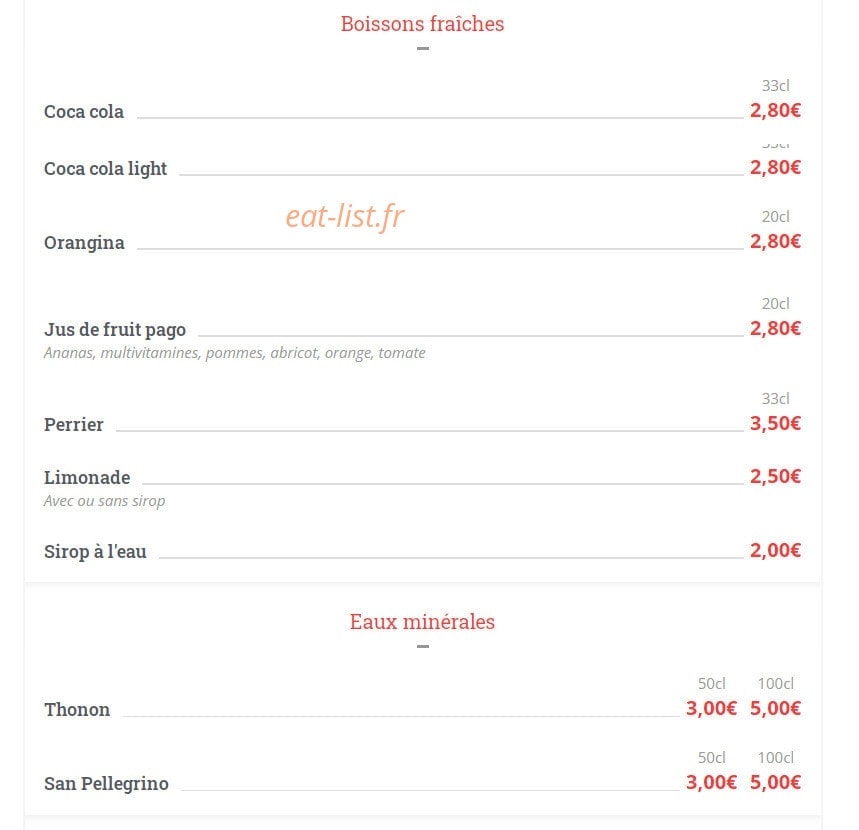Screen dimensions: 859x830
Task: Click the Perrier 3,50€ price
Action: [x=775, y=423]
